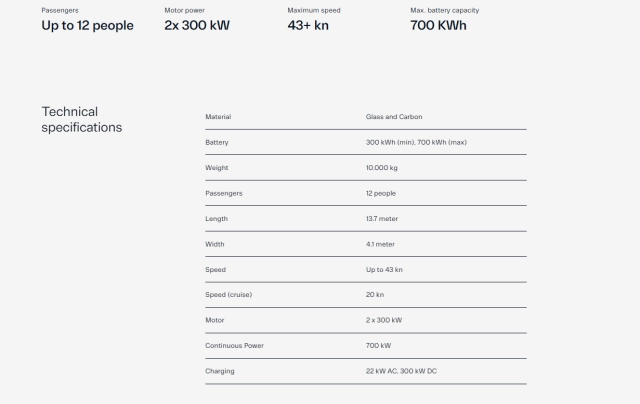Select the '20 kn' cruise speed value
This screenshot has height=404, width=640.
375,295
